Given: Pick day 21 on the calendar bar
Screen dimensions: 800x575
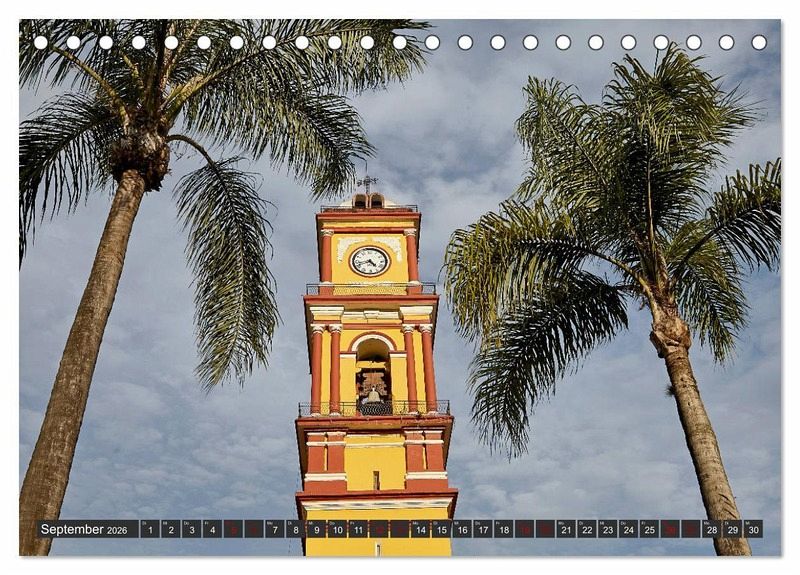Looking at the screenshot, I should point(566,529).
